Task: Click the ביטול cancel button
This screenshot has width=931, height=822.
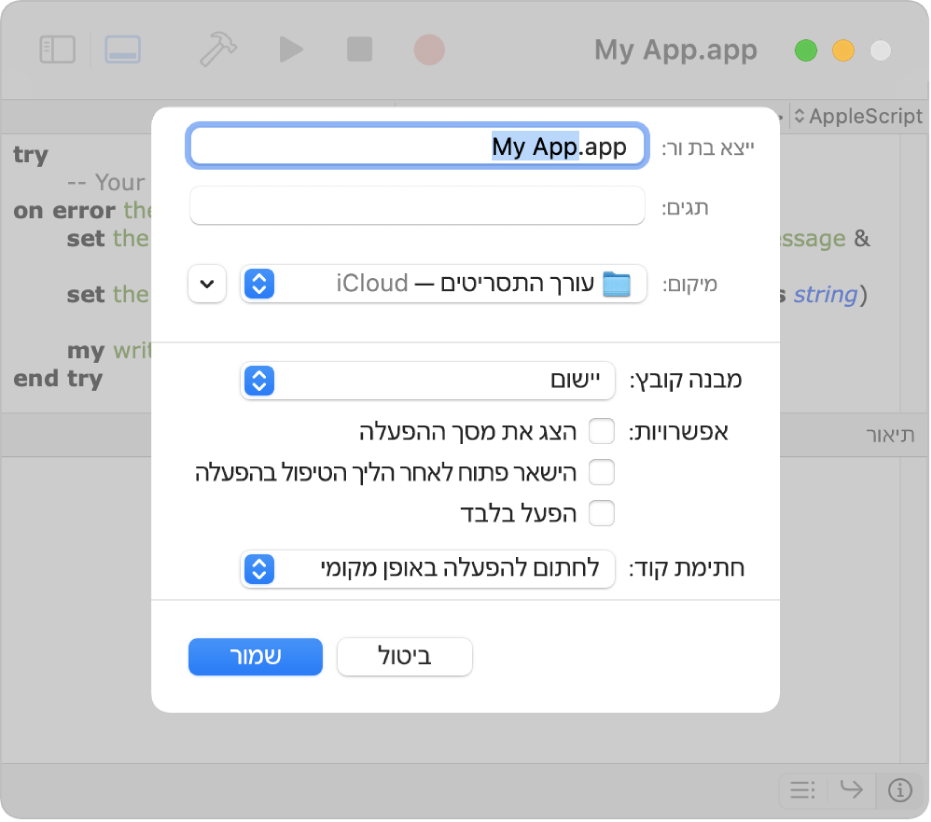Action: click(x=404, y=656)
